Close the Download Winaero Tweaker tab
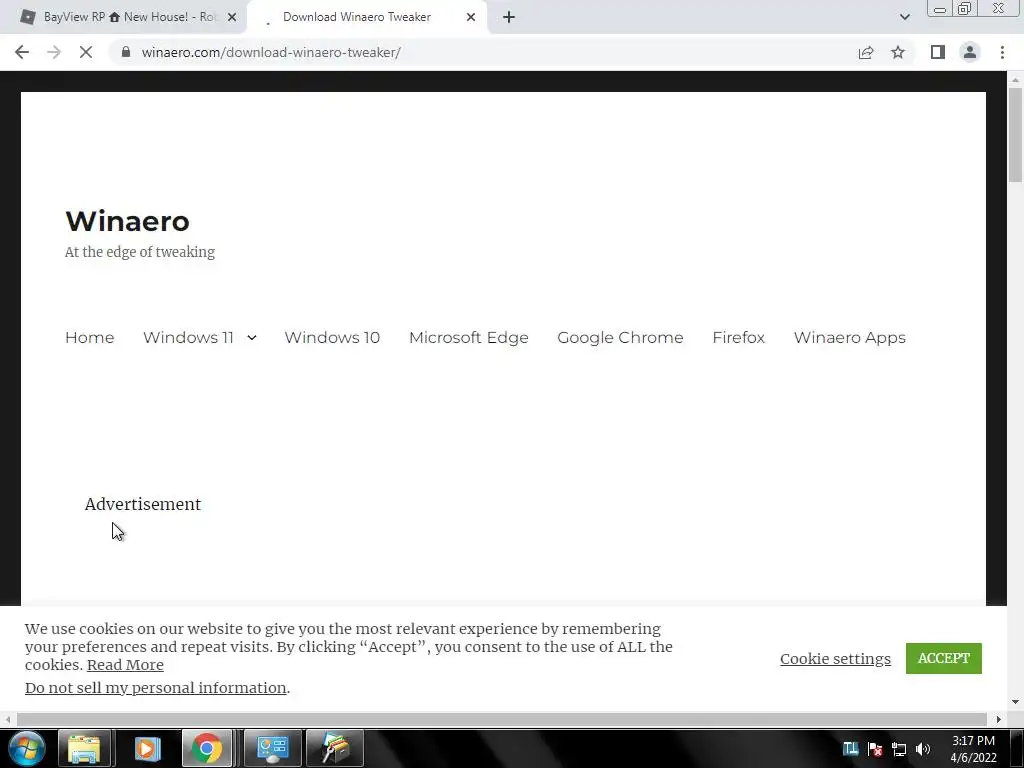1024x768 pixels. coord(471,17)
